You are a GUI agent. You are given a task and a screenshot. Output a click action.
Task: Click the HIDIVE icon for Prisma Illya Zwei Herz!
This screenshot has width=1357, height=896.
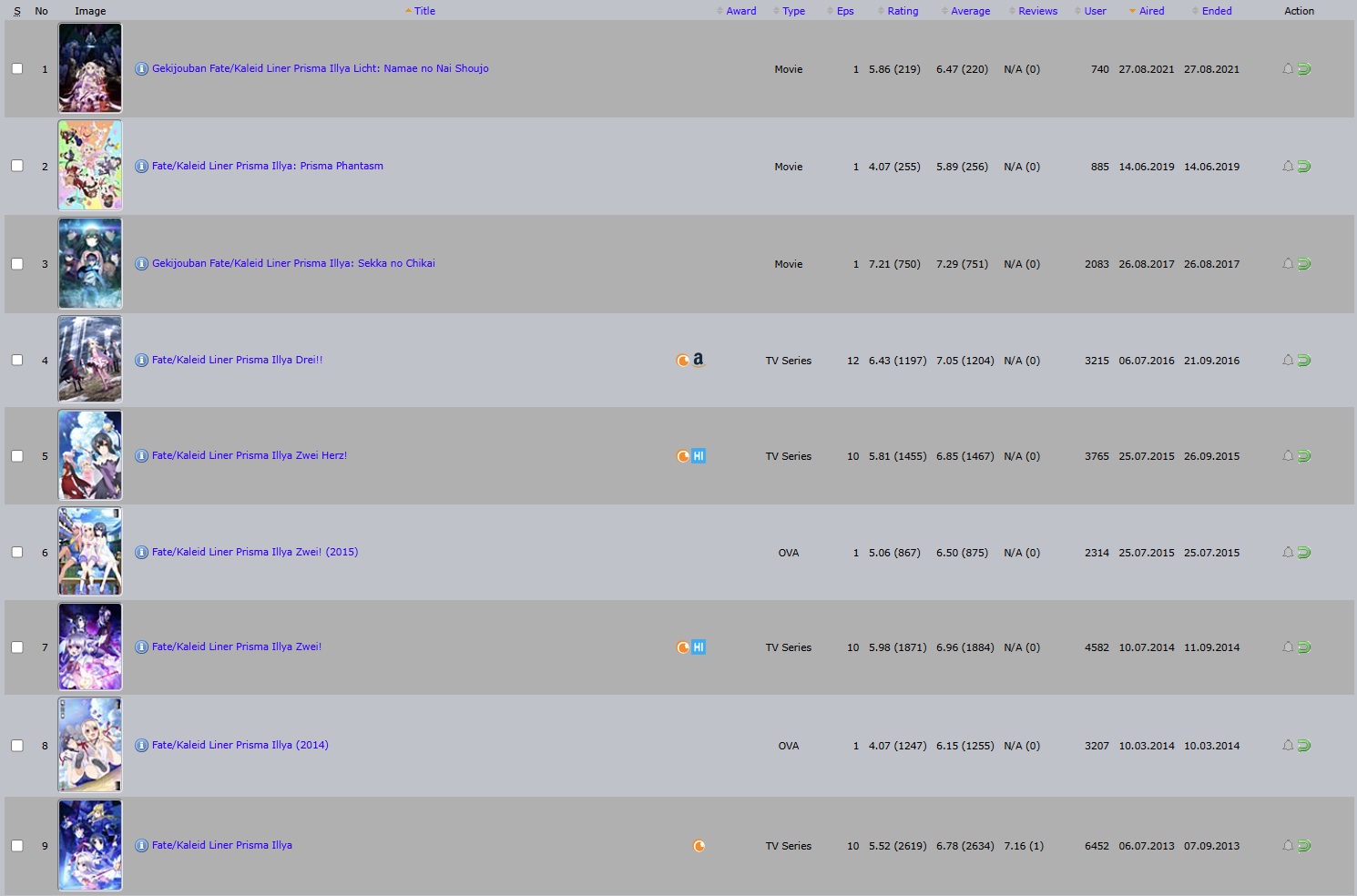[x=699, y=456]
